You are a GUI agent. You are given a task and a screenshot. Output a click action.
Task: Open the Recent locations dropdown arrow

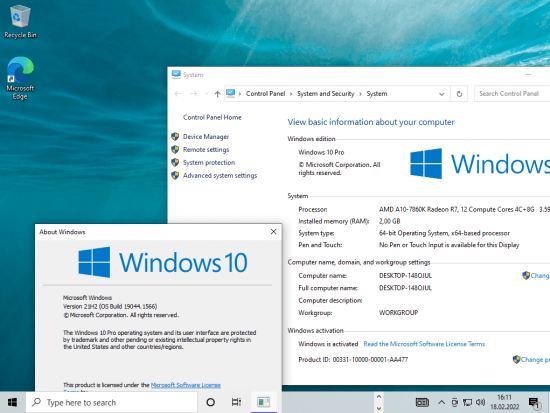pyautogui.click(x=206, y=94)
